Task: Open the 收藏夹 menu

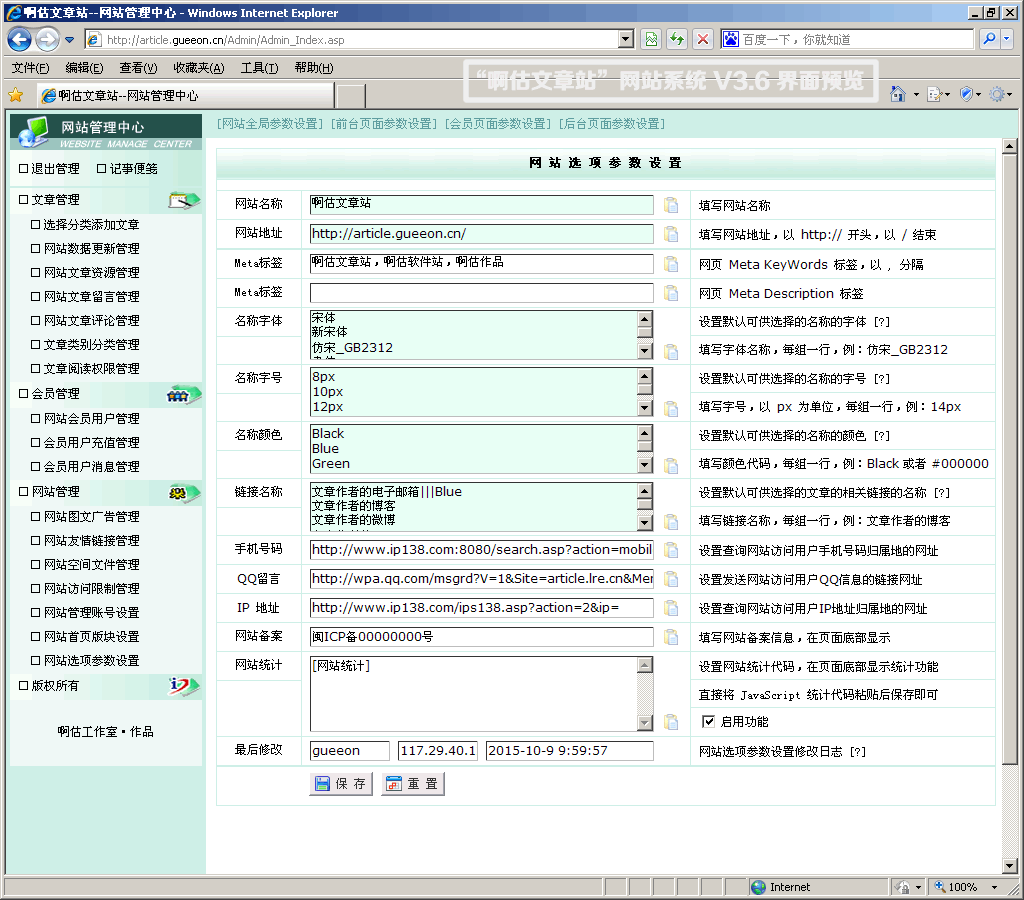Action: click(197, 68)
